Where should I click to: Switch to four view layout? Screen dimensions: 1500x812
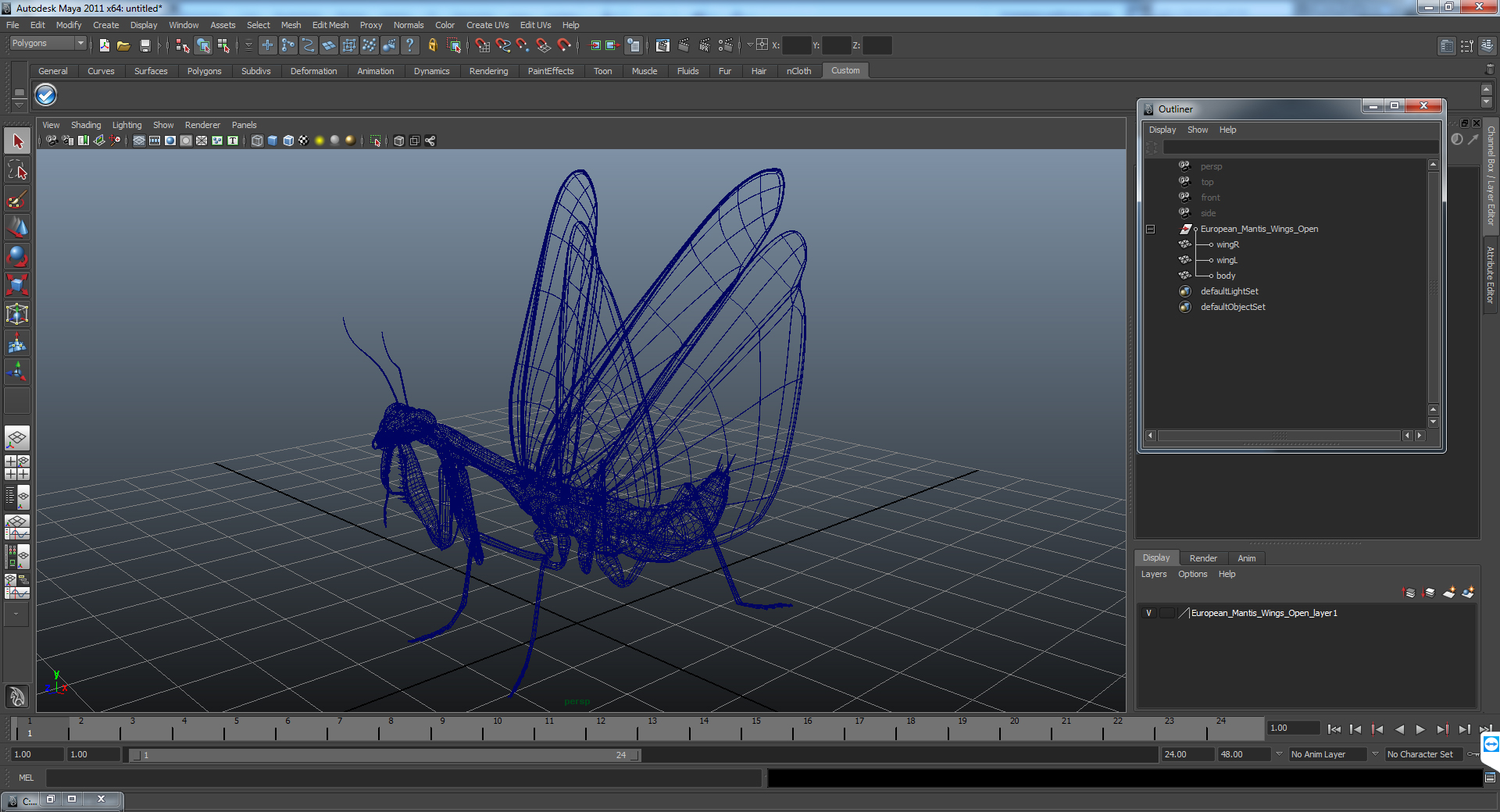(17, 467)
